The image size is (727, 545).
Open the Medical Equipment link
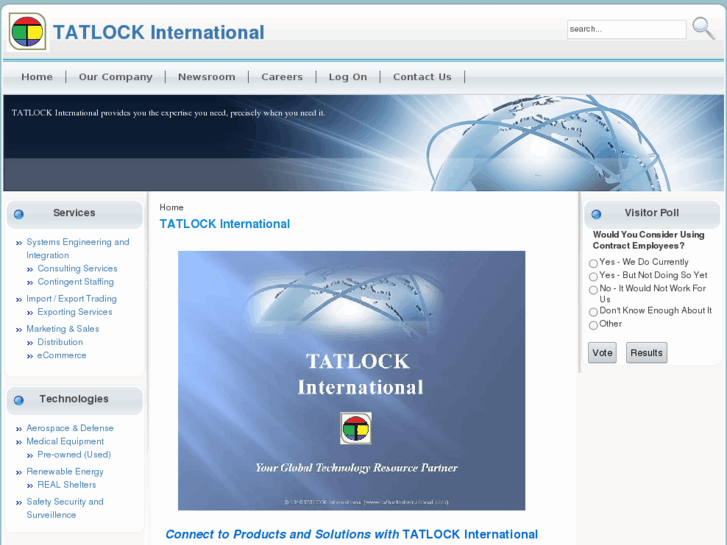pos(65,442)
